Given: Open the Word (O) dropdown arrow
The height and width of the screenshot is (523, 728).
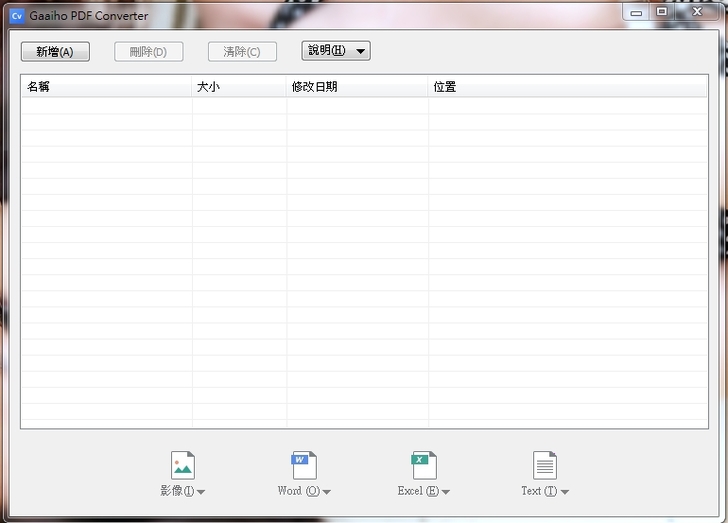Looking at the screenshot, I should pyautogui.click(x=327, y=492).
